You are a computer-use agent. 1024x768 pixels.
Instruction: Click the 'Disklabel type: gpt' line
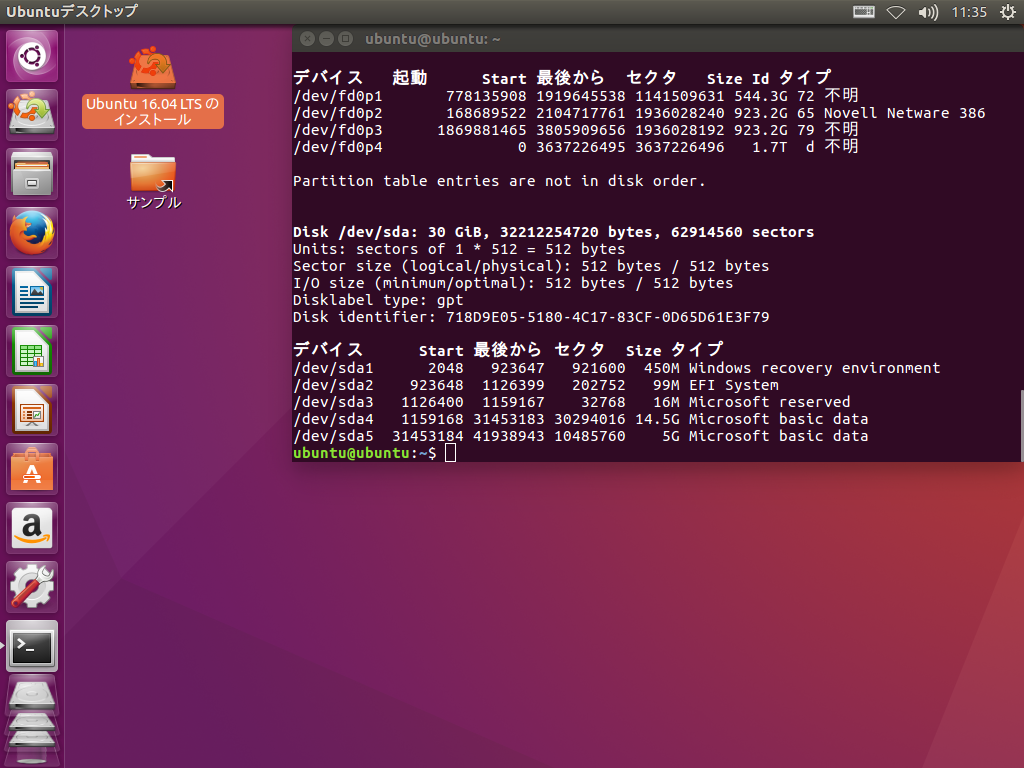point(378,300)
